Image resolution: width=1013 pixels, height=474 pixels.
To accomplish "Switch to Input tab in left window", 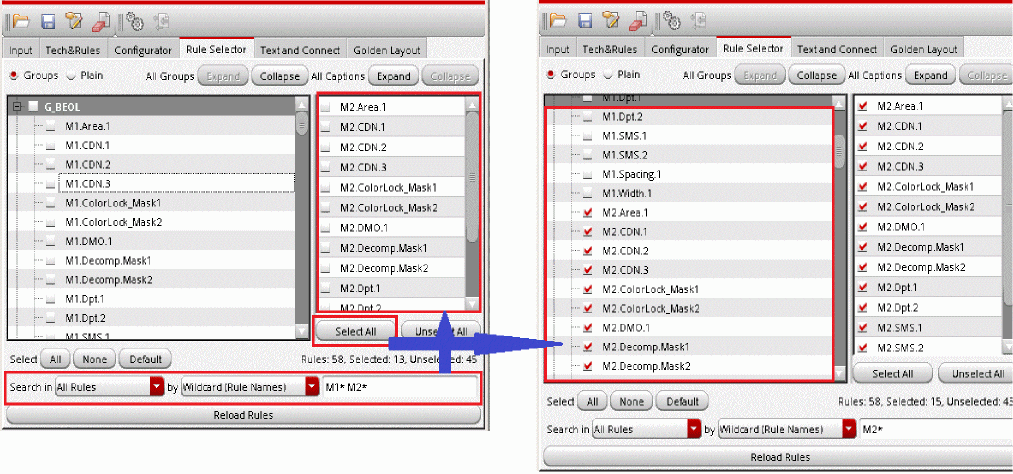I will click(21, 50).
